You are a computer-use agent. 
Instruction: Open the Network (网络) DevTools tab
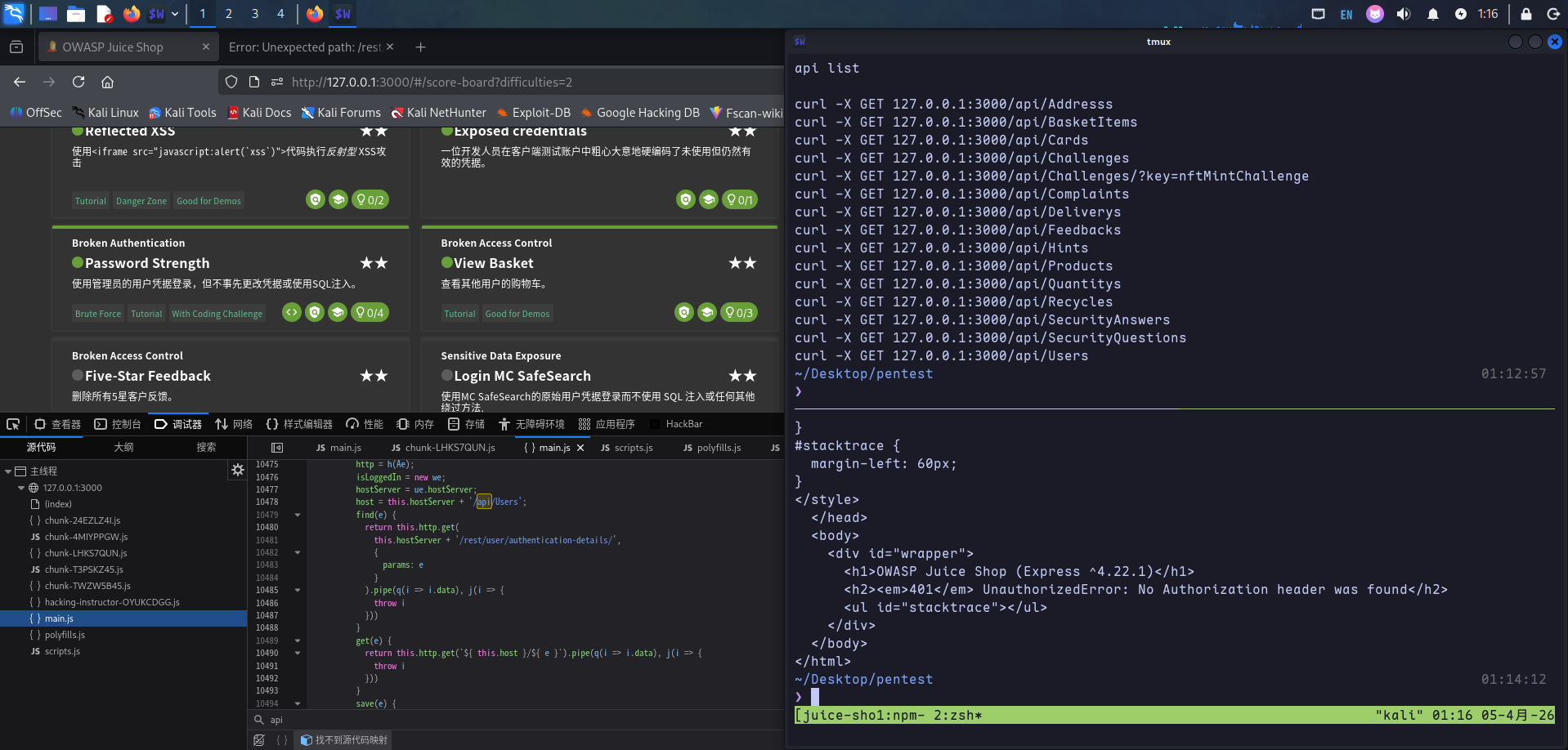(234, 424)
